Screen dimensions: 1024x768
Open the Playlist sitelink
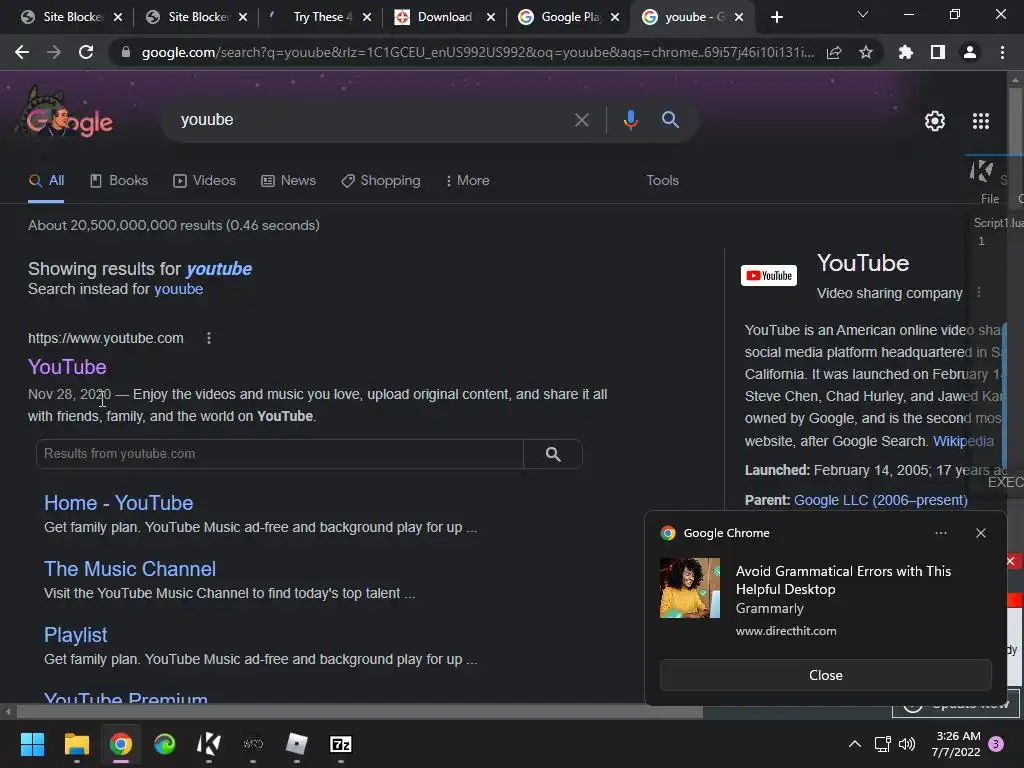[x=76, y=635]
